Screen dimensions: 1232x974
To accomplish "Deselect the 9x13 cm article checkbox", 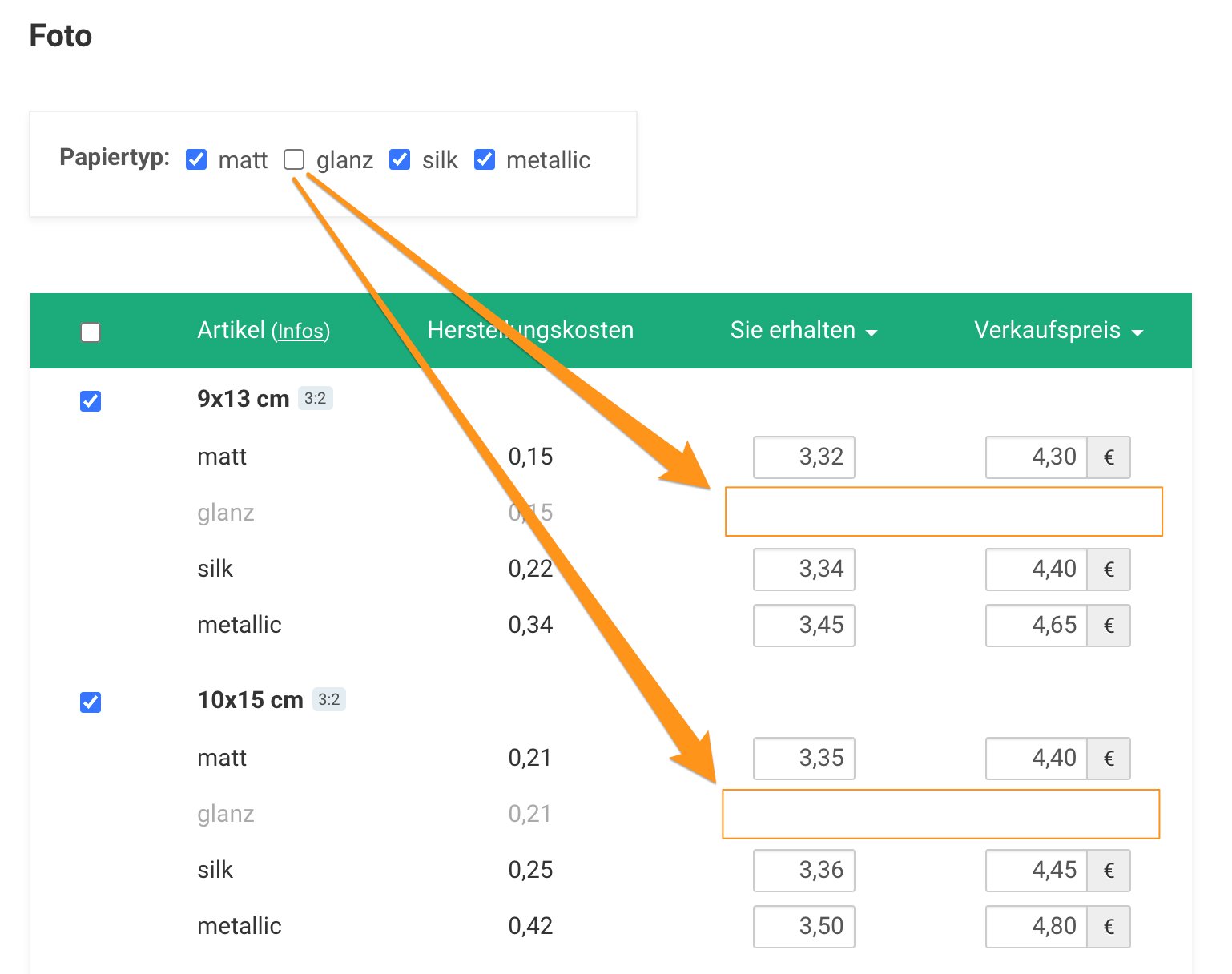I will pos(91,400).
